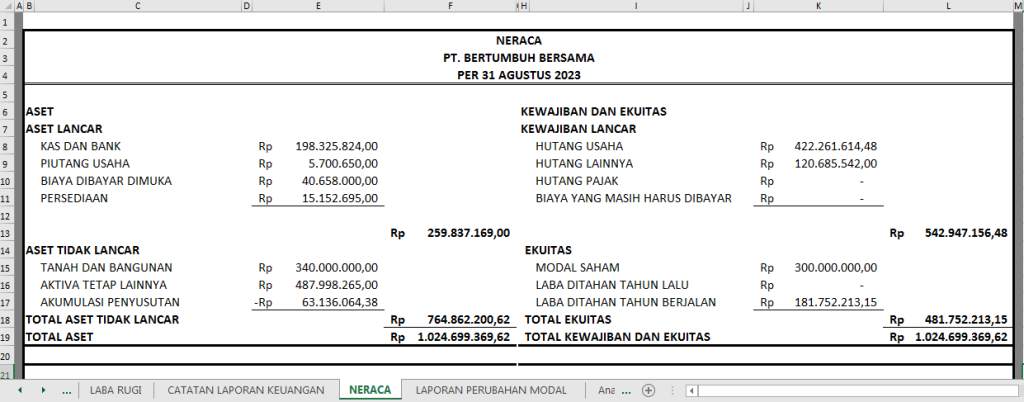
Task: Add a new sheet with the plus icon
Action: click(648, 390)
